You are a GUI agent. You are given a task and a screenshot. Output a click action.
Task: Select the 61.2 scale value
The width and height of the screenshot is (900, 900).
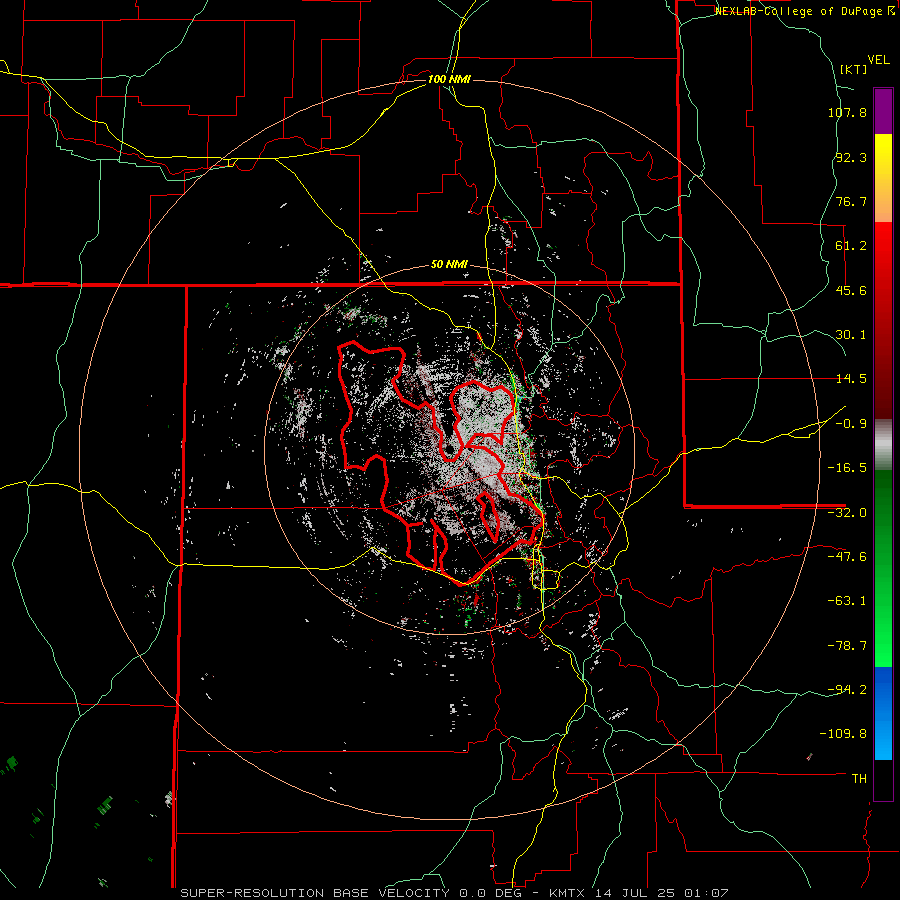point(851,246)
